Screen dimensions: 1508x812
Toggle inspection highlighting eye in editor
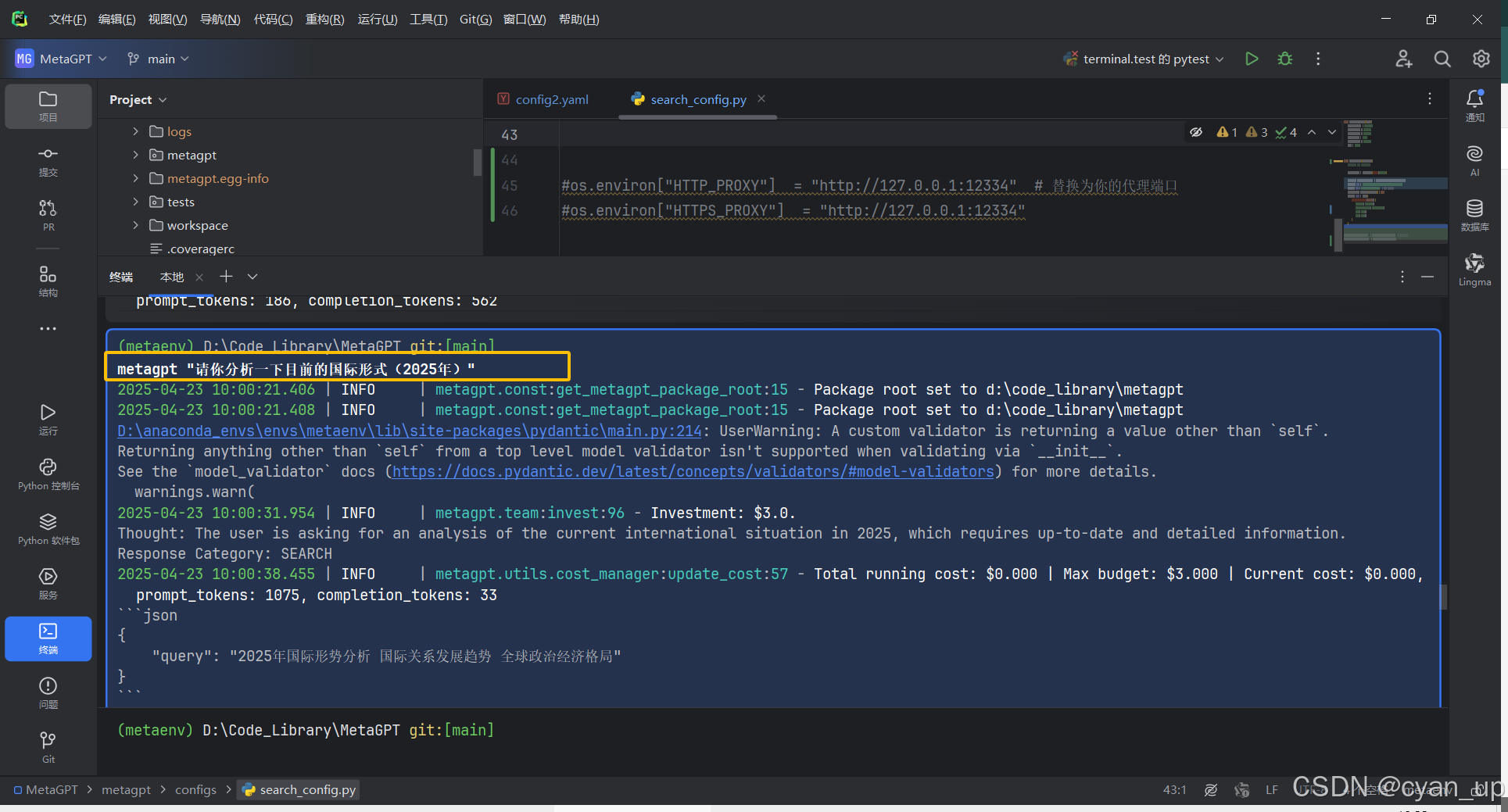1196,132
